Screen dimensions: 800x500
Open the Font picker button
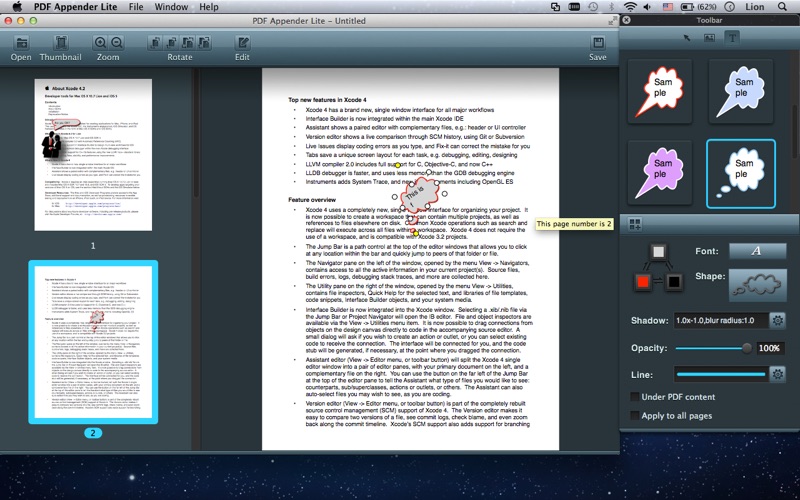757,251
